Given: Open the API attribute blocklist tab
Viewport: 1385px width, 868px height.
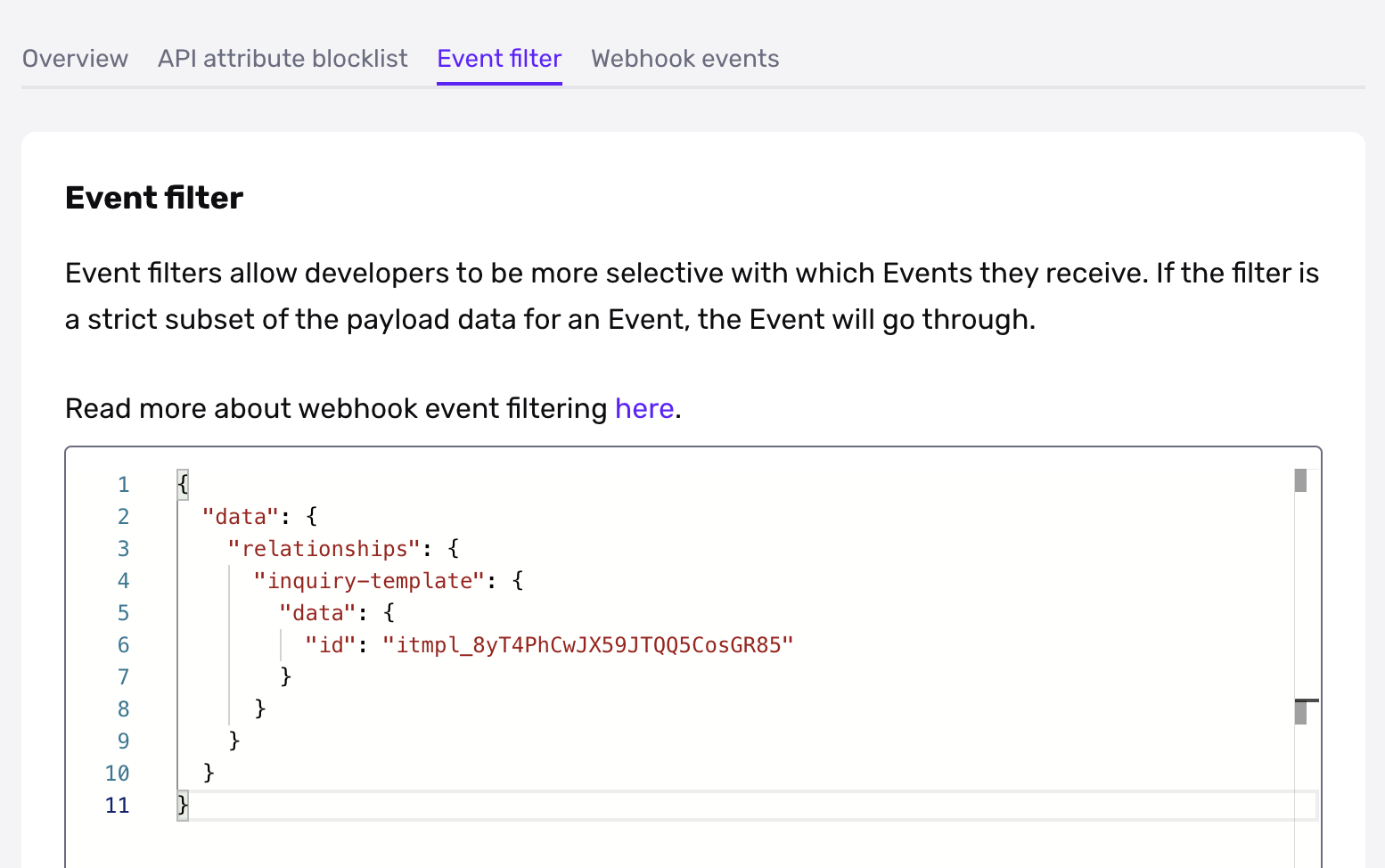Looking at the screenshot, I should (282, 58).
